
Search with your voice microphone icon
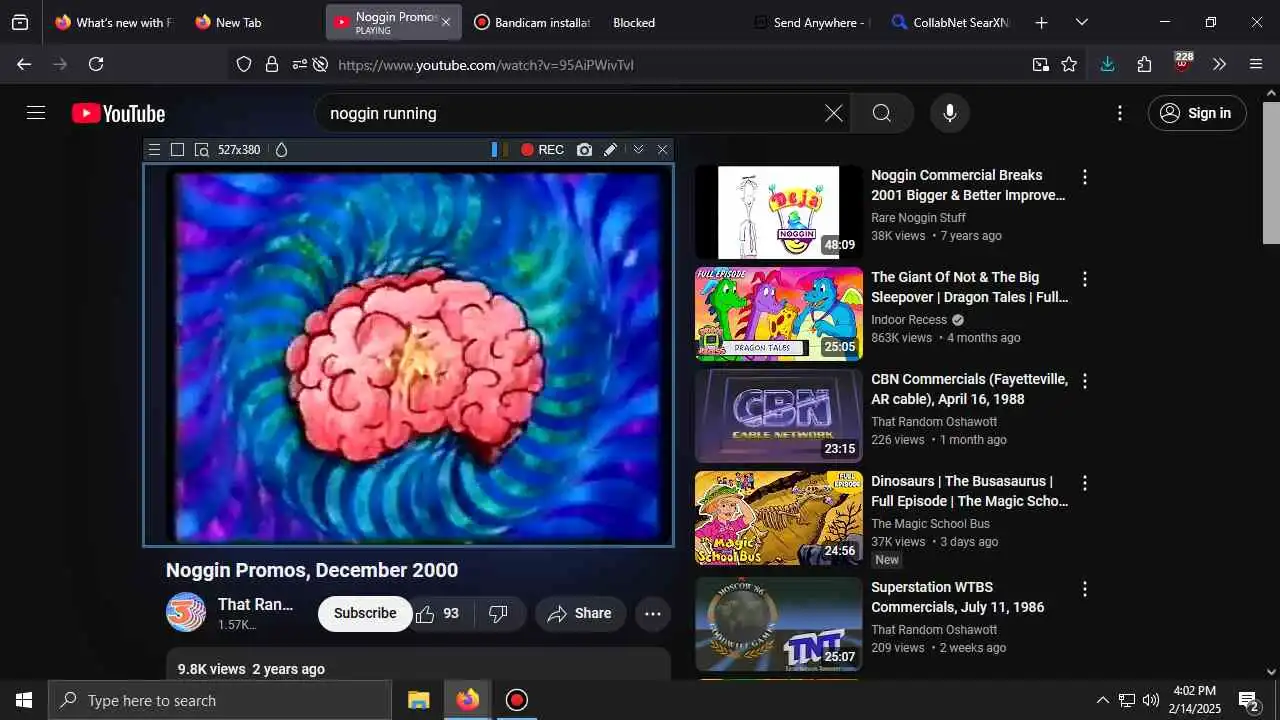pos(950,113)
